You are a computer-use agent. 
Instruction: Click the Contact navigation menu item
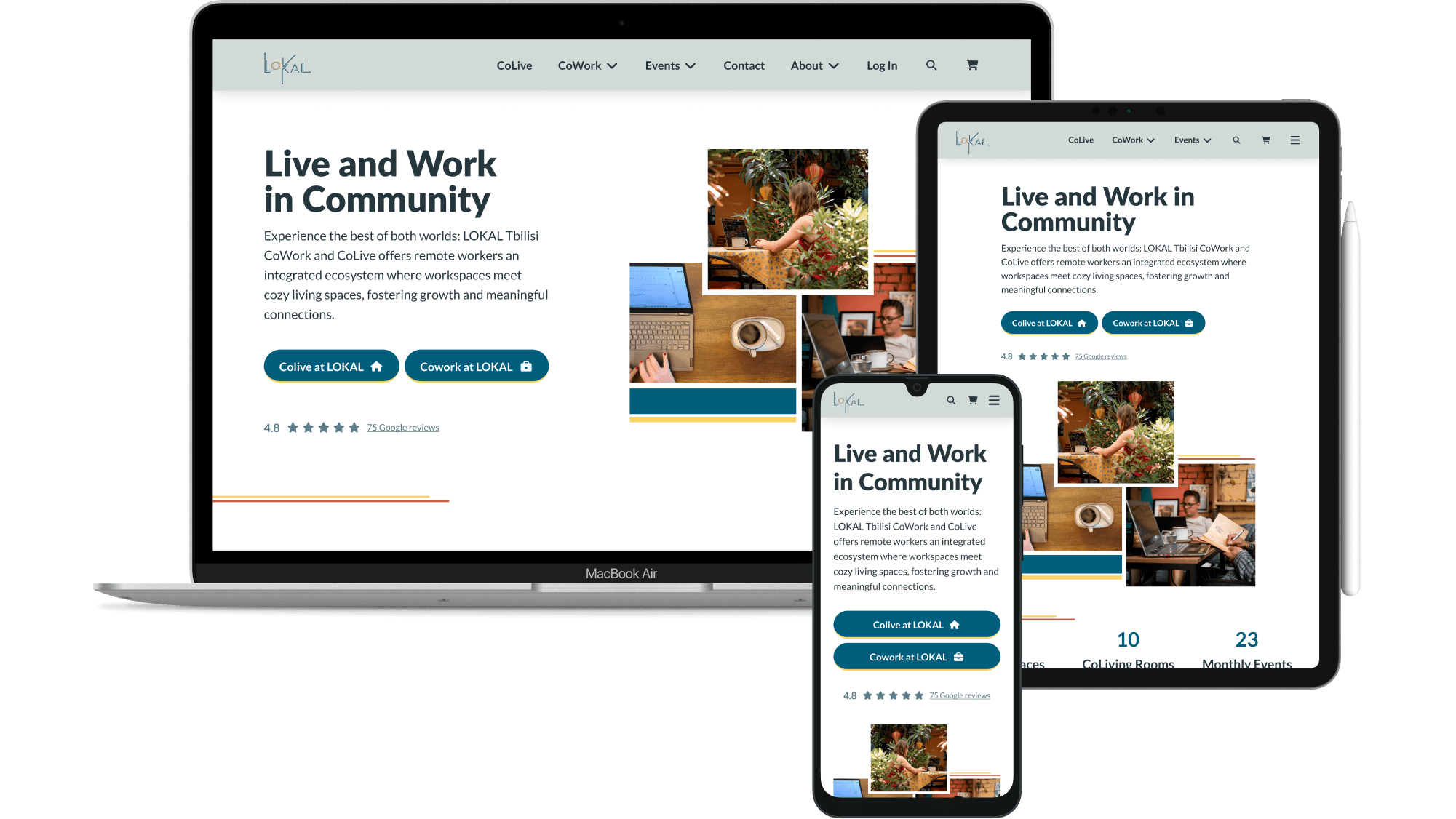point(743,65)
